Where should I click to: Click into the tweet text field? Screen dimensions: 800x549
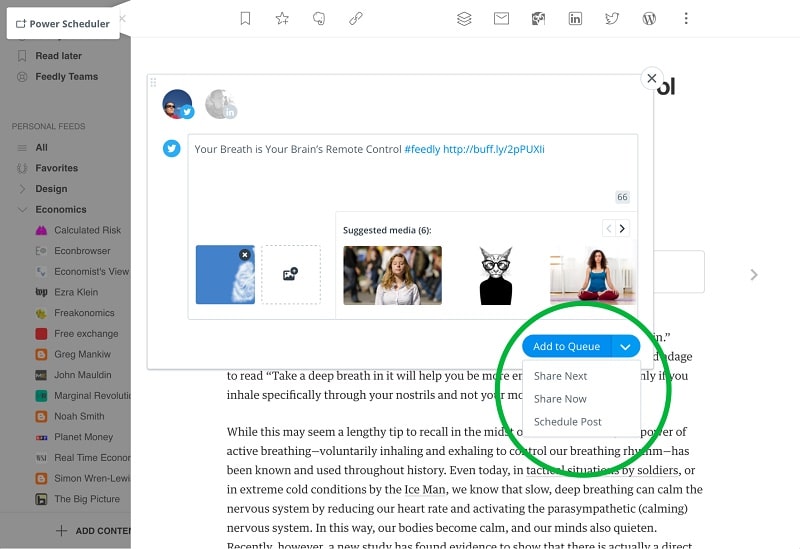(x=412, y=171)
